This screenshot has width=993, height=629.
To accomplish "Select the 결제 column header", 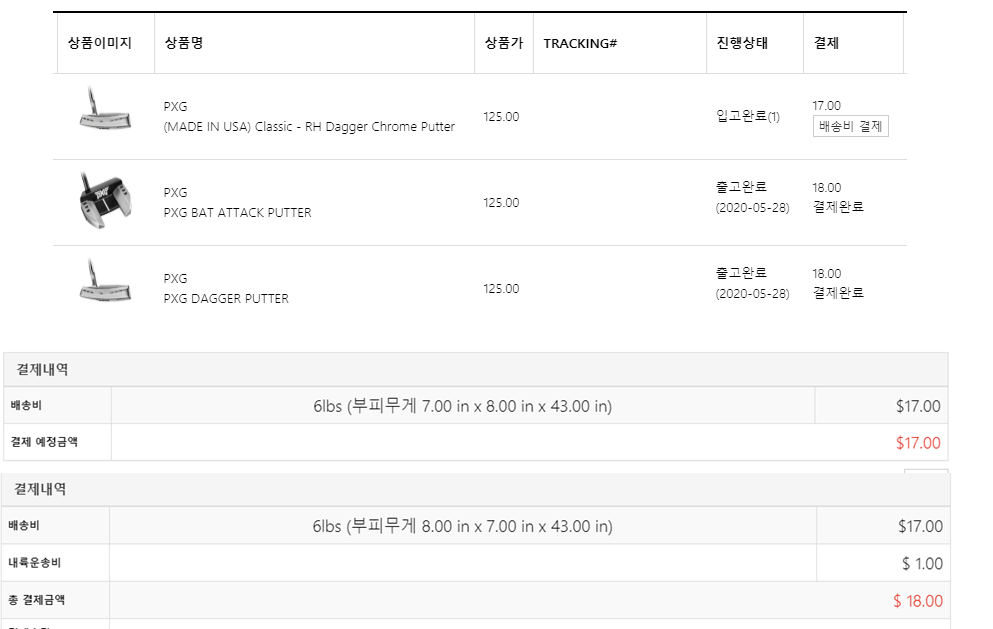I will [826, 43].
